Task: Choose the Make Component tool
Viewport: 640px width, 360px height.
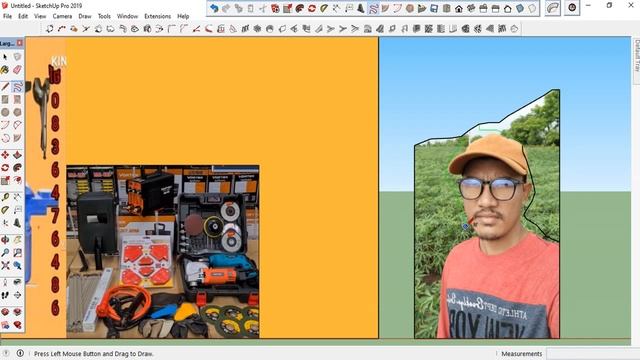Action: 17,57
